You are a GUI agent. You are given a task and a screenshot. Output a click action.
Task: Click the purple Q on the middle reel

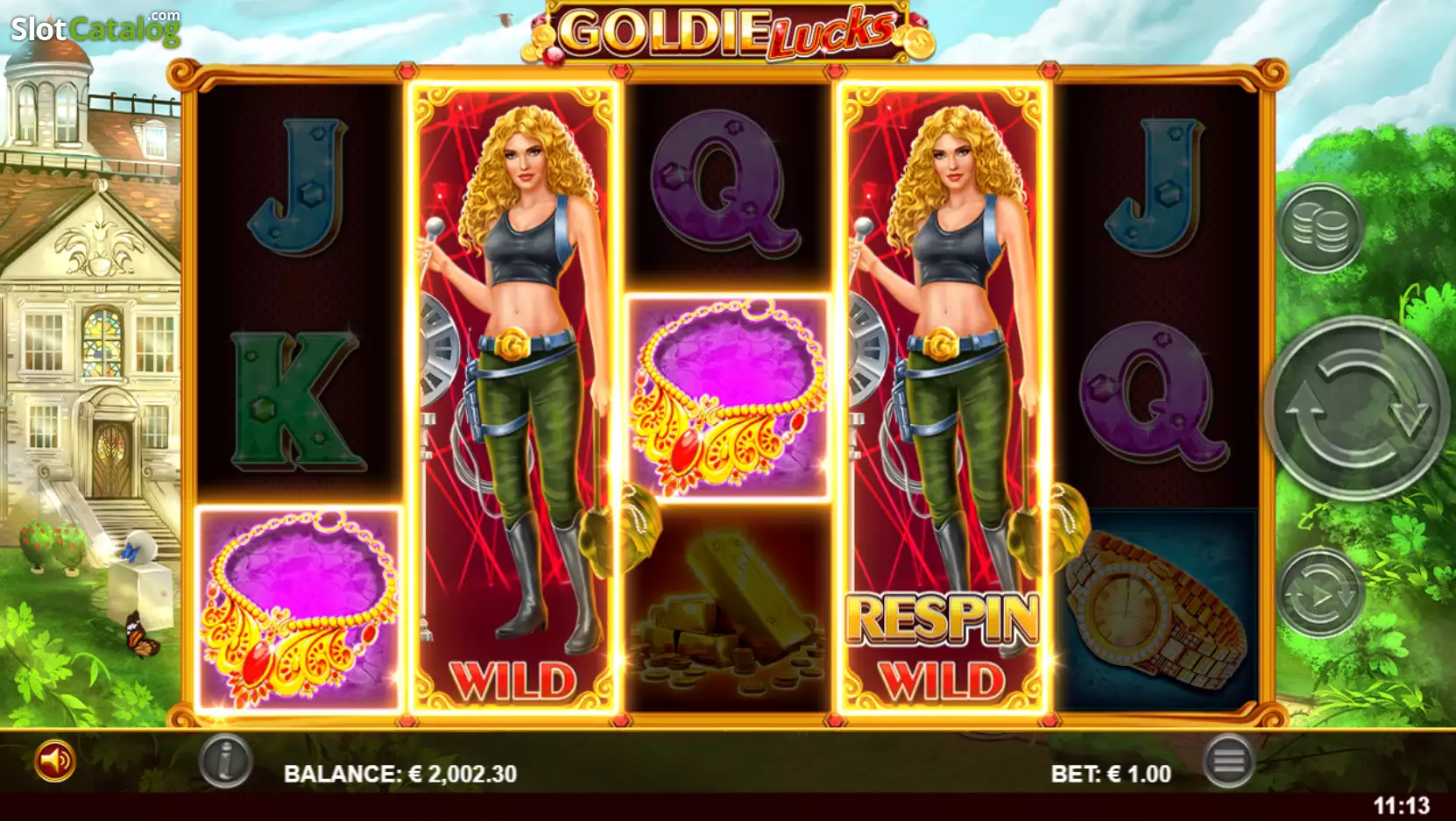724,184
